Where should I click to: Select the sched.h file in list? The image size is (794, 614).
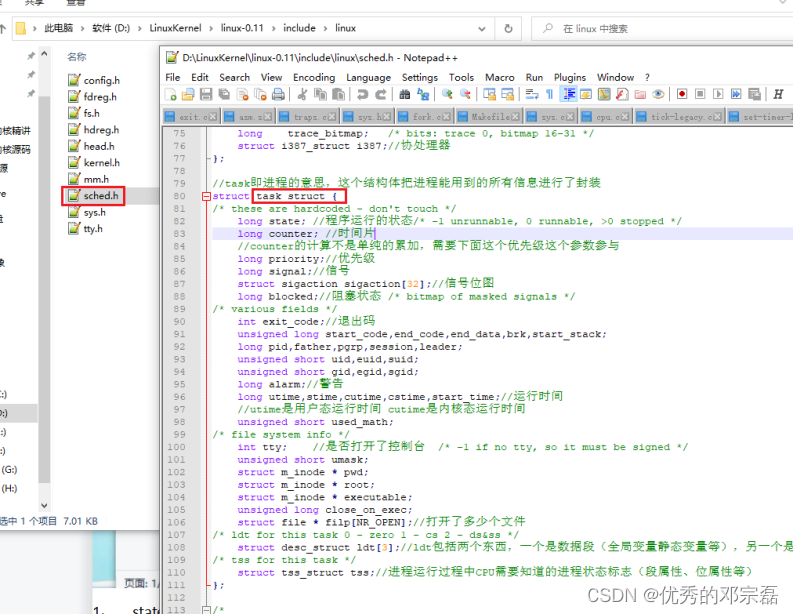click(x=101, y=196)
